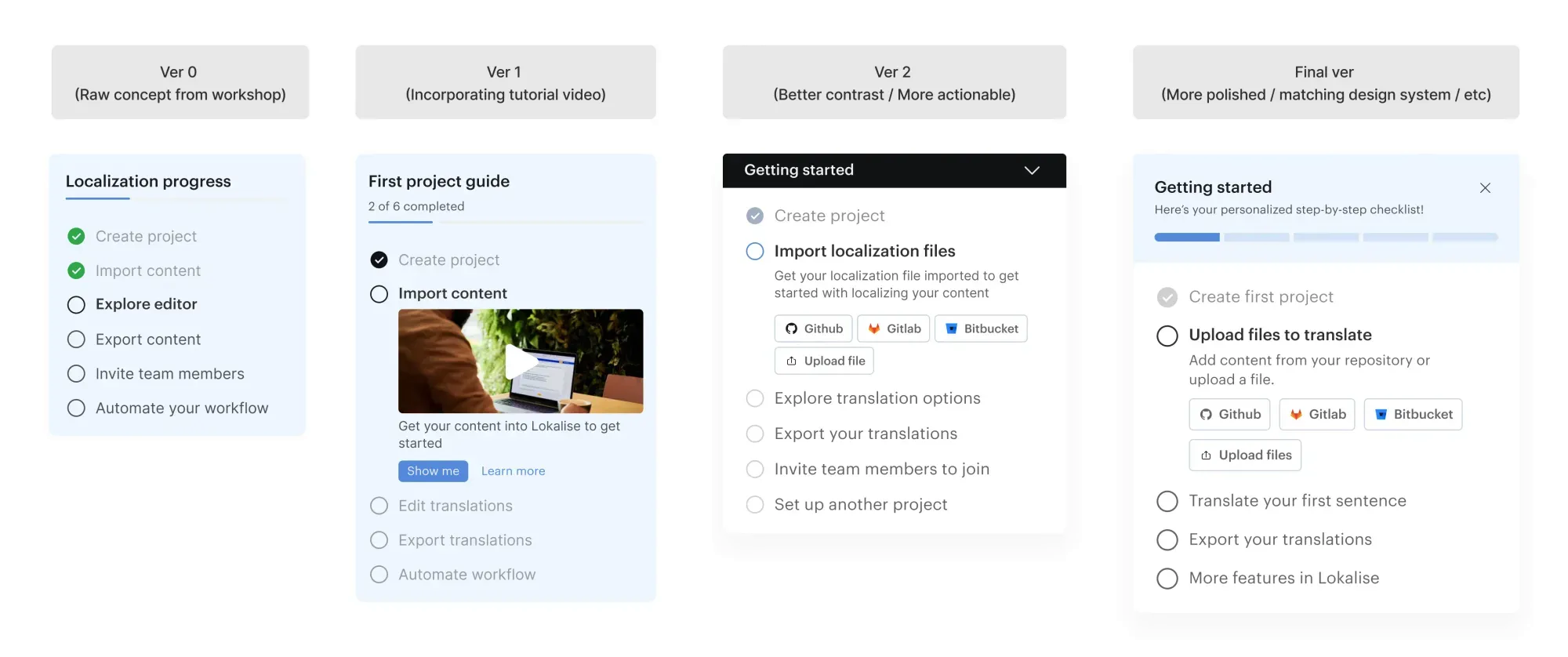Click the segmented progress bar in Final ver
1568x657 pixels.
[1326, 237]
